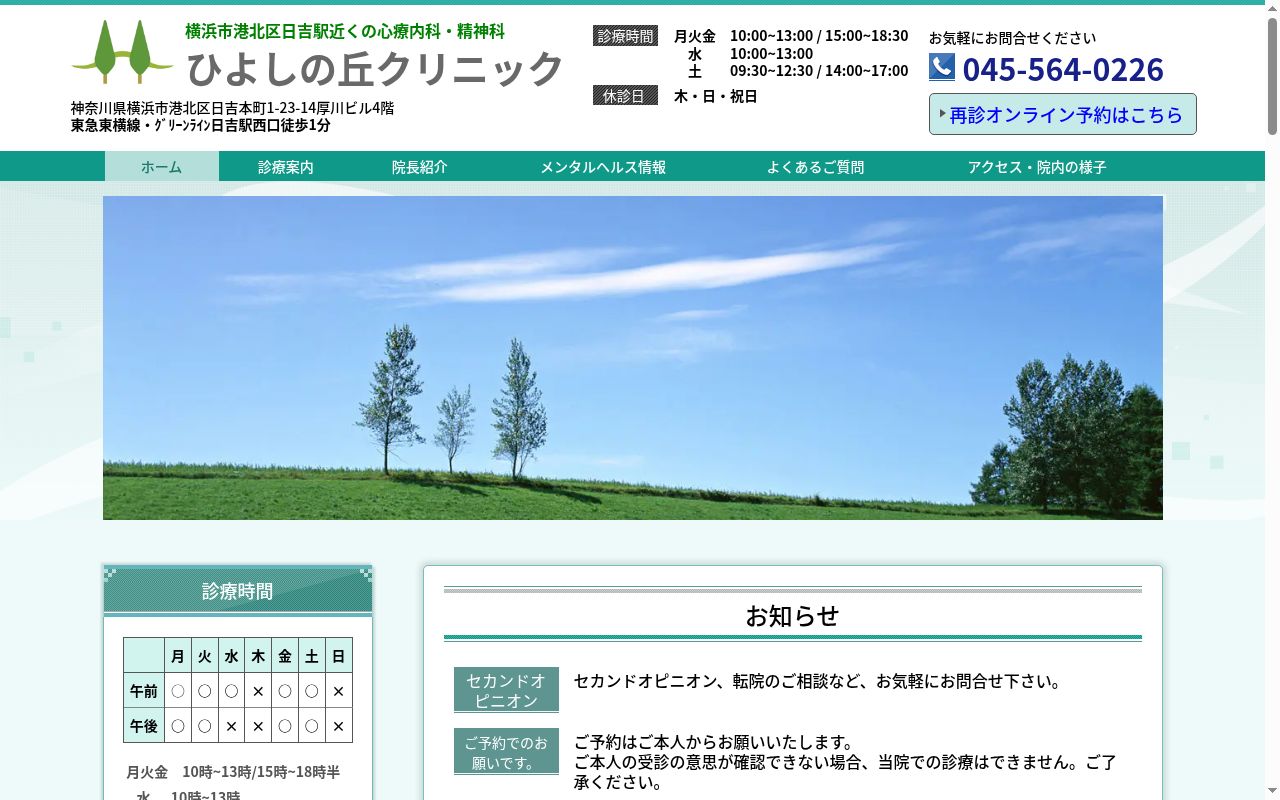This screenshot has width=1280, height=800.
Task: Click the 休診日 label in header
Action: click(x=625, y=96)
